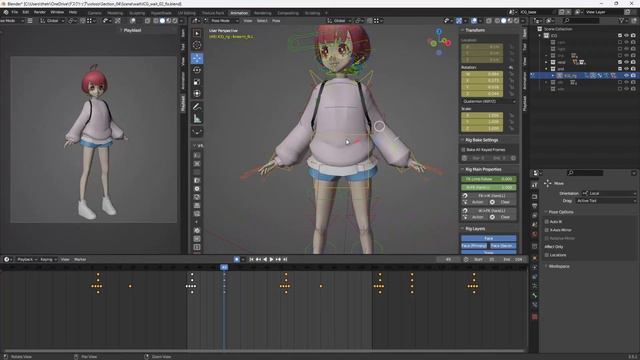
Task: Click the IK to FK snap icon
Action: click(465, 211)
